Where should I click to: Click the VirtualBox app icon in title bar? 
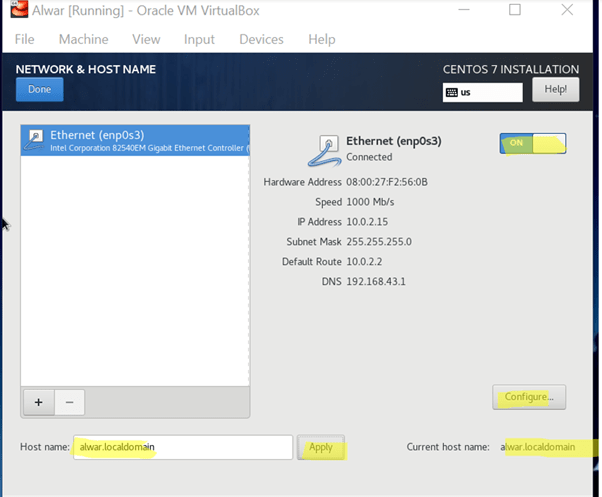[17, 10]
